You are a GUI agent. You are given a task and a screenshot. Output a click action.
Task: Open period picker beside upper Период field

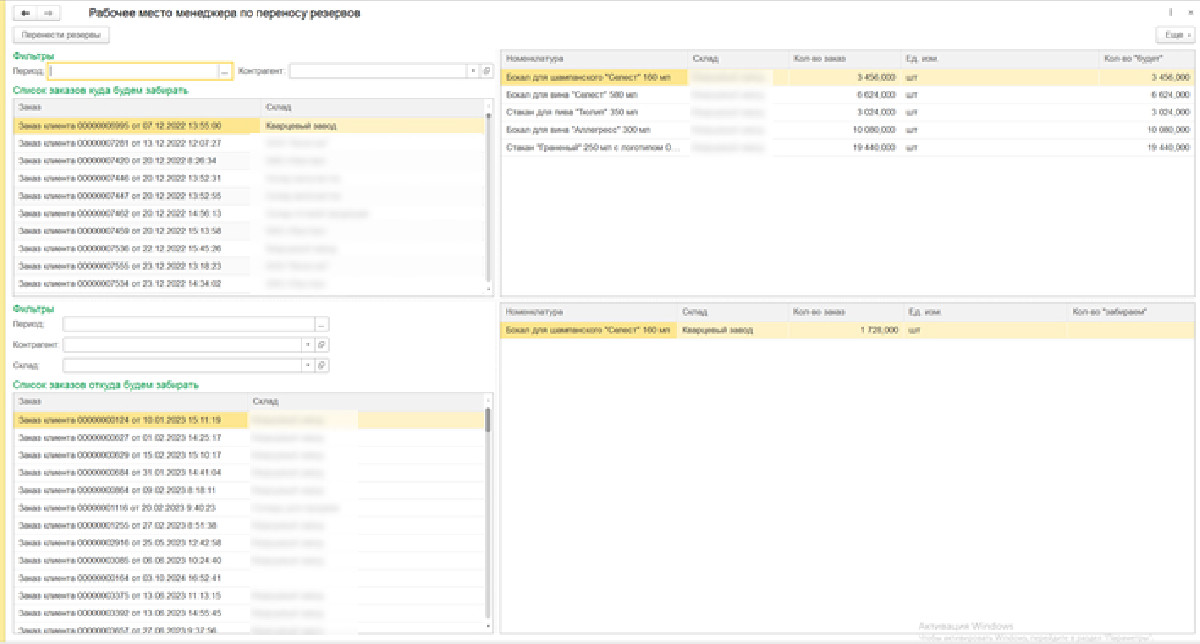point(226,71)
